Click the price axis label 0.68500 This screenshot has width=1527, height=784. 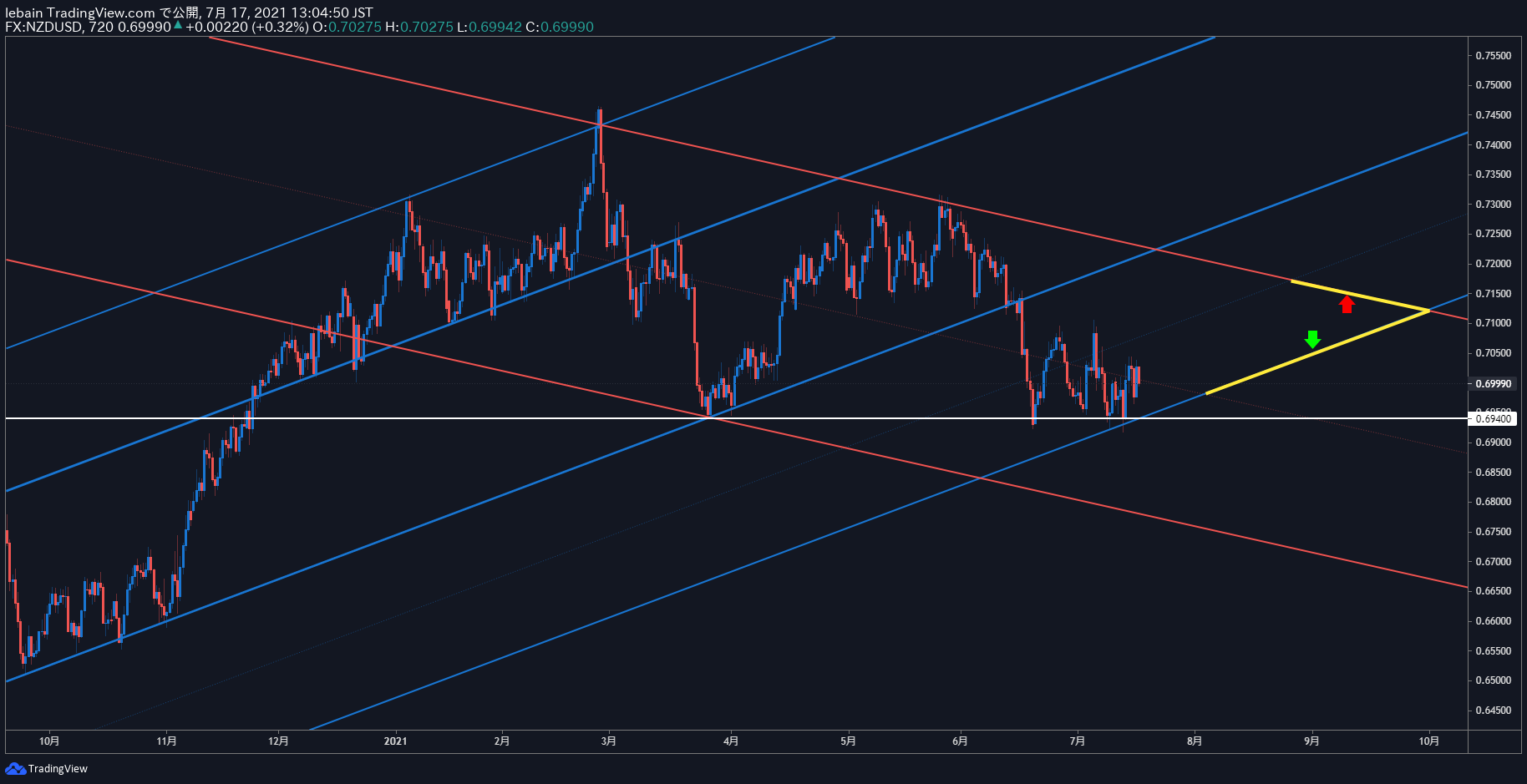pos(1494,473)
